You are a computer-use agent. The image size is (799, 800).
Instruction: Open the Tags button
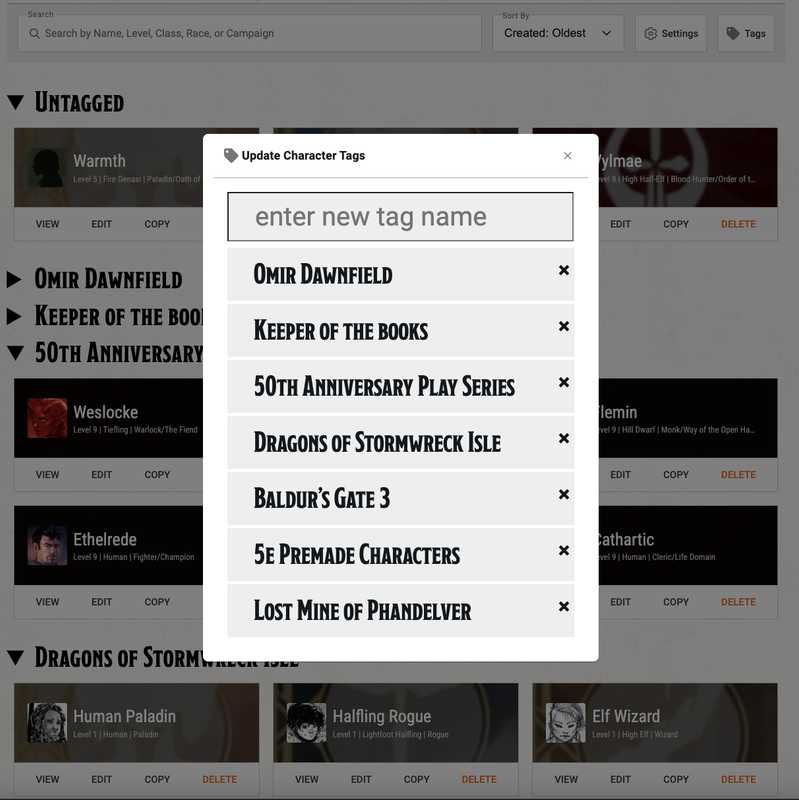tap(745, 33)
